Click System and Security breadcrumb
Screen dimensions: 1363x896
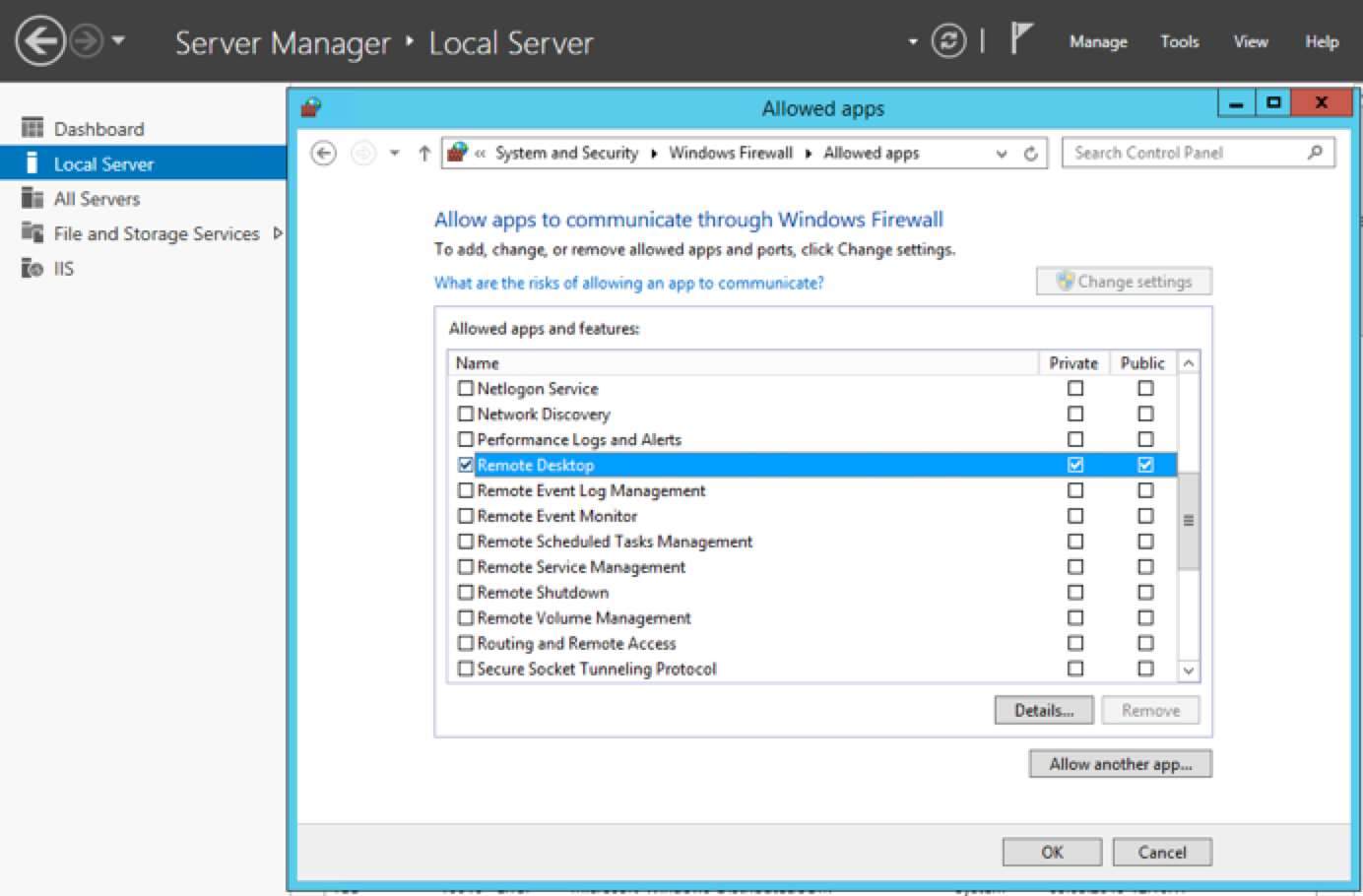click(566, 153)
